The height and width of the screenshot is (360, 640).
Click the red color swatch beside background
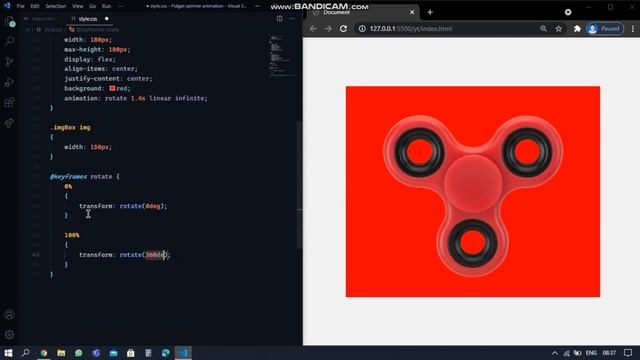[x=112, y=88]
